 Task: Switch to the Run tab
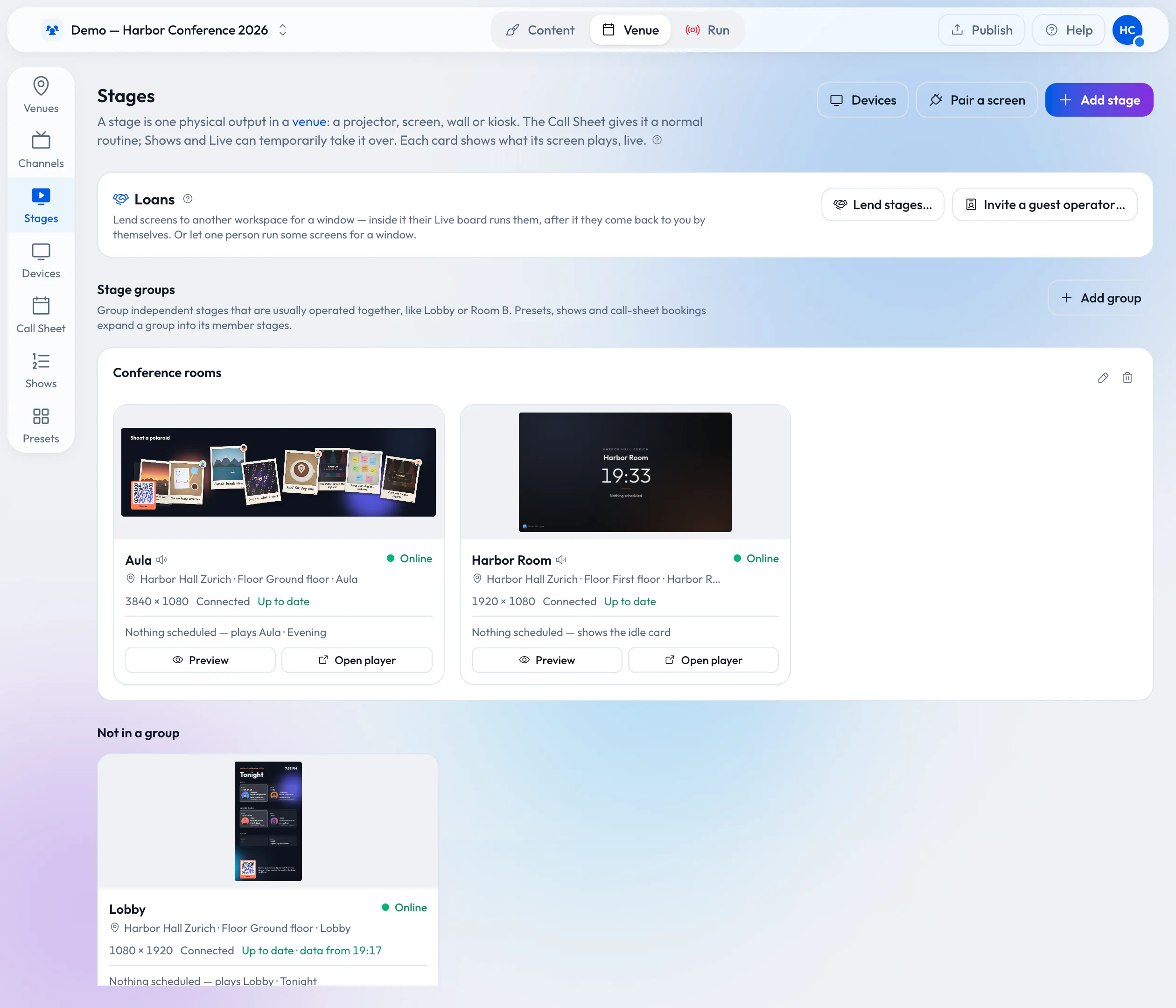tap(707, 30)
